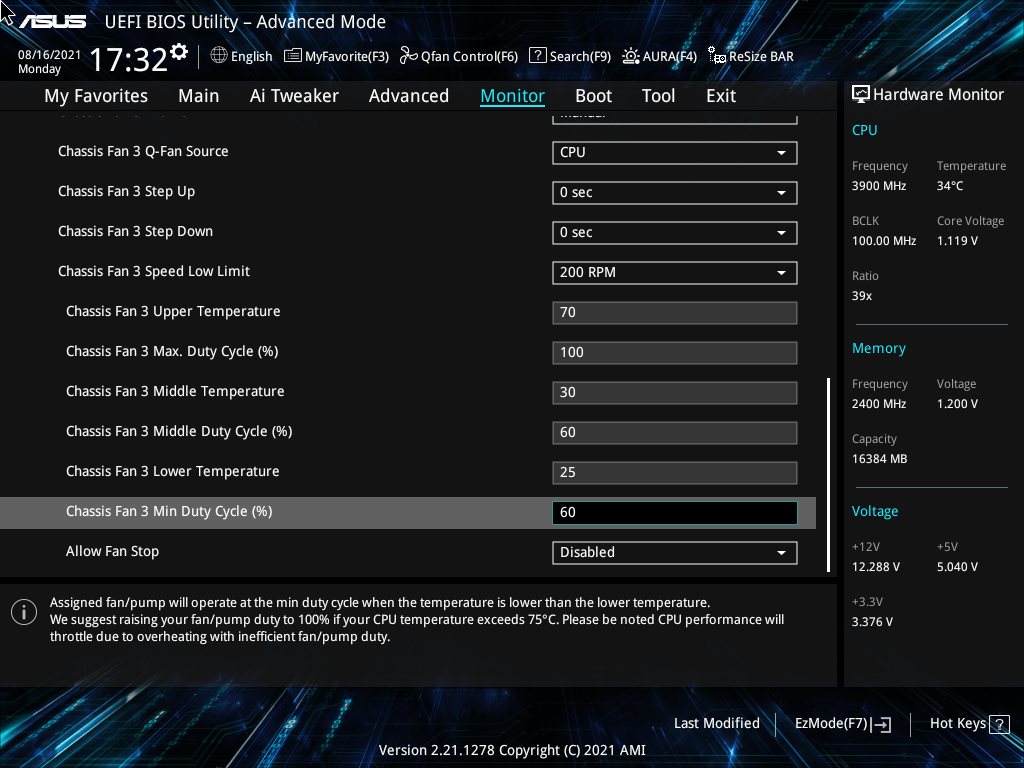The width and height of the screenshot is (1024, 768).
Task: Switch to Main tab
Action: coord(199,96)
